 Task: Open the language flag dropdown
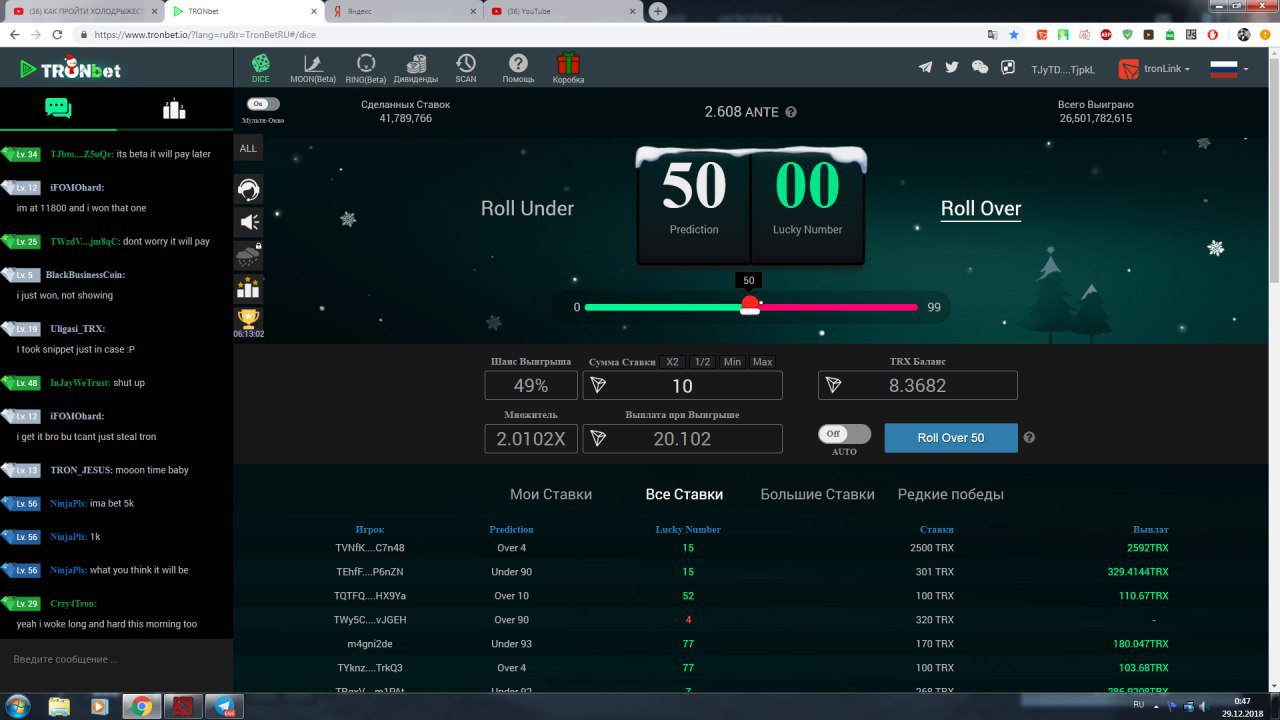coord(1229,69)
